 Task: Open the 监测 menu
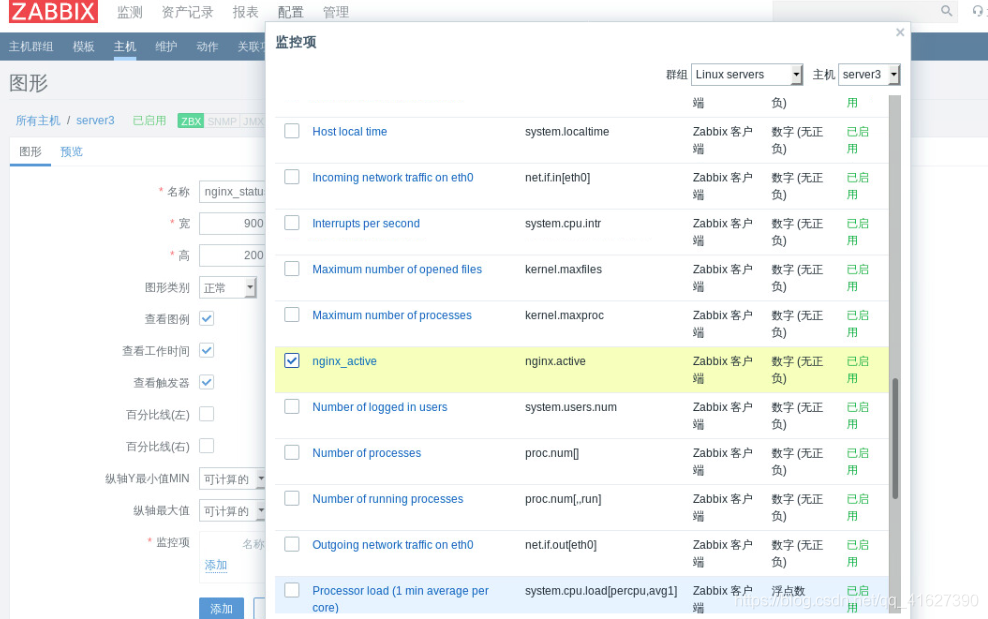[x=130, y=12]
